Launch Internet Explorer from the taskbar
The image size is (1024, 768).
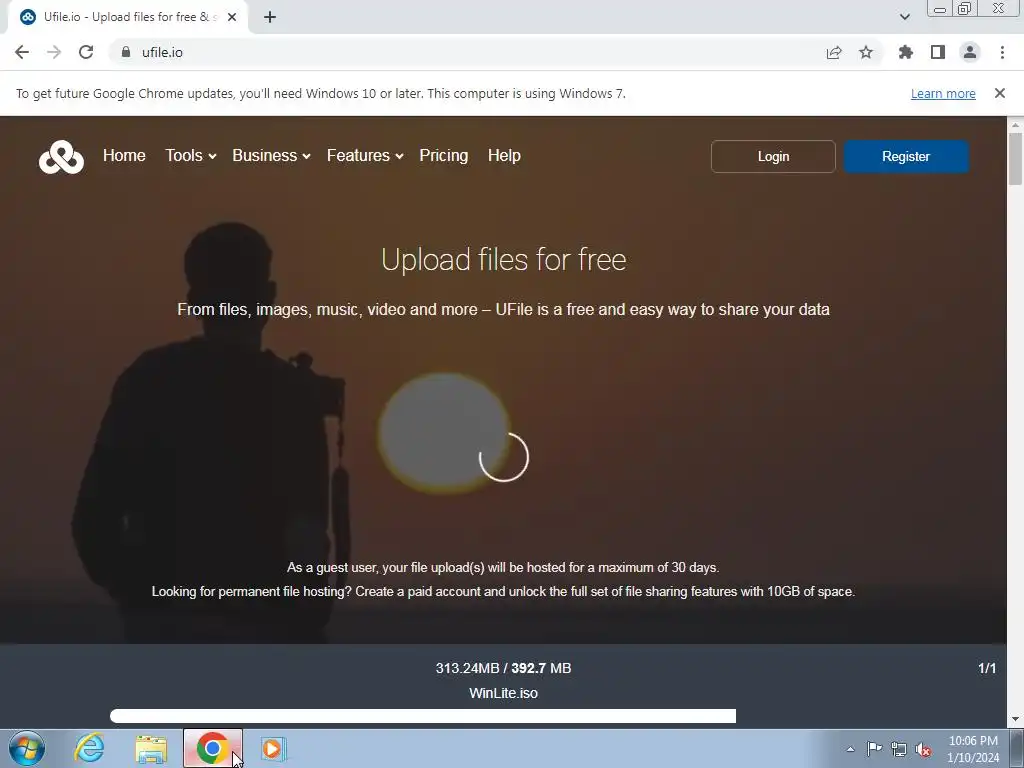89,748
